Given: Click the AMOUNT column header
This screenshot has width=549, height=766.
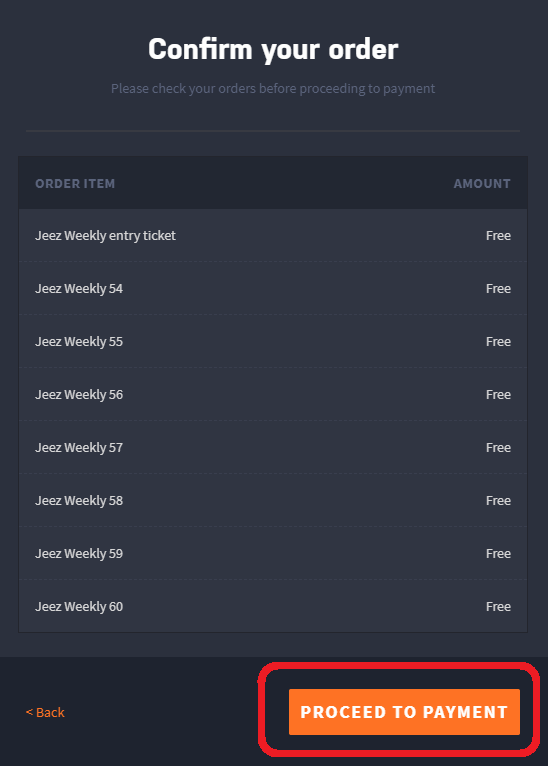Looking at the screenshot, I should tap(482, 184).
